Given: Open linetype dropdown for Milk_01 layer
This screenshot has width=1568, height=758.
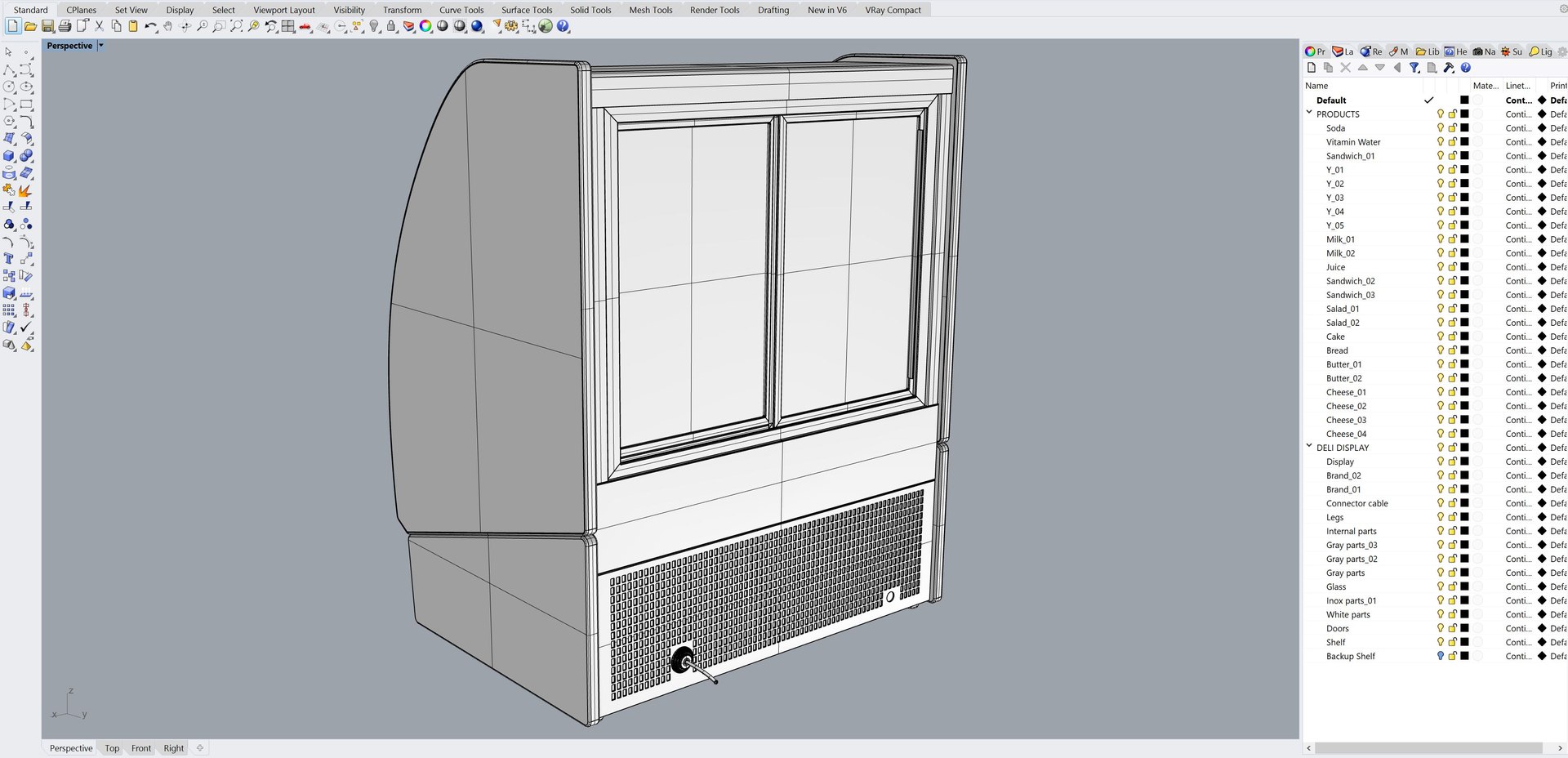Looking at the screenshot, I should pos(1518,239).
